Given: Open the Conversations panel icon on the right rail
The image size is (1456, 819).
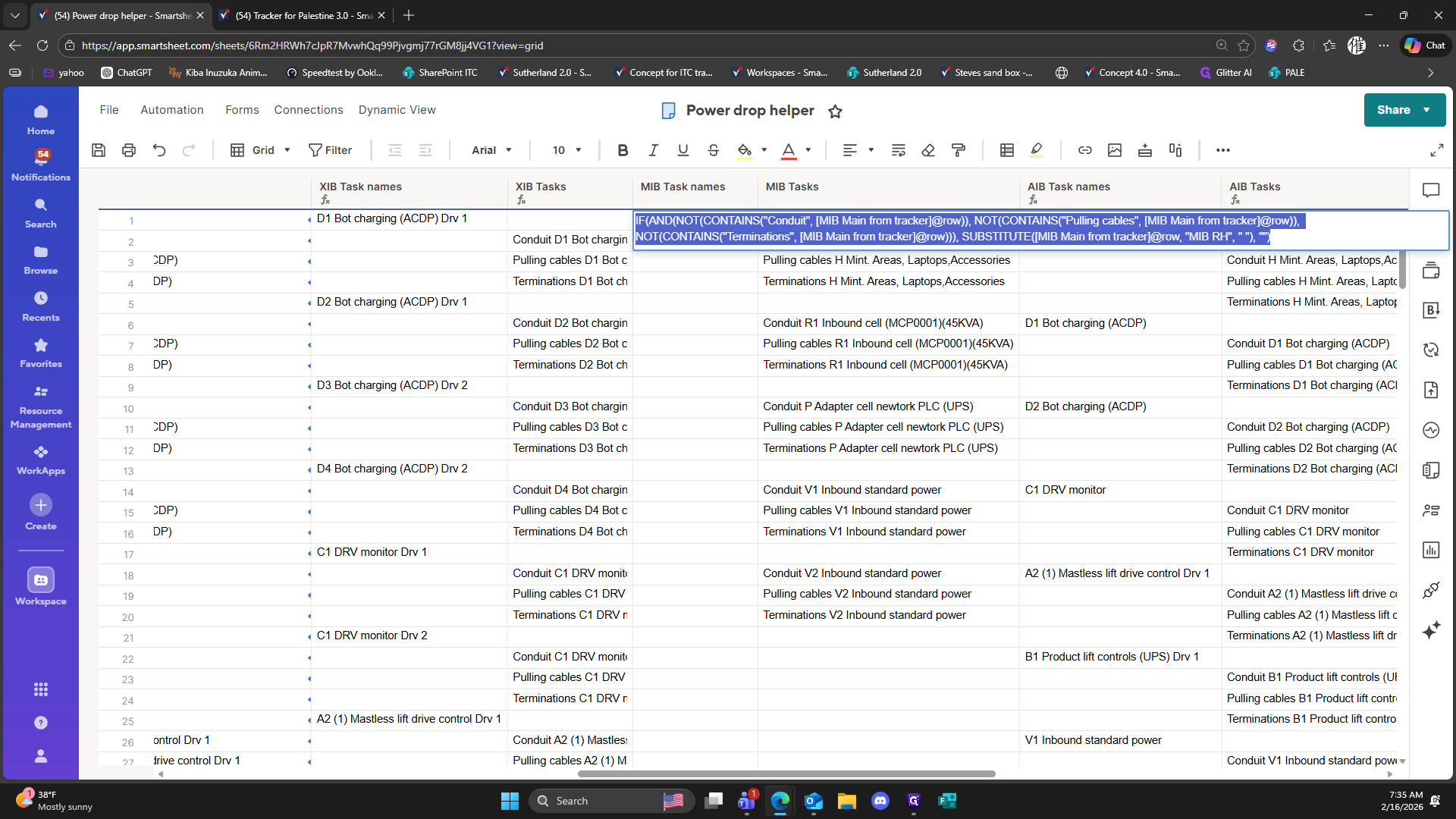Looking at the screenshot, I should pos(1431,190).
